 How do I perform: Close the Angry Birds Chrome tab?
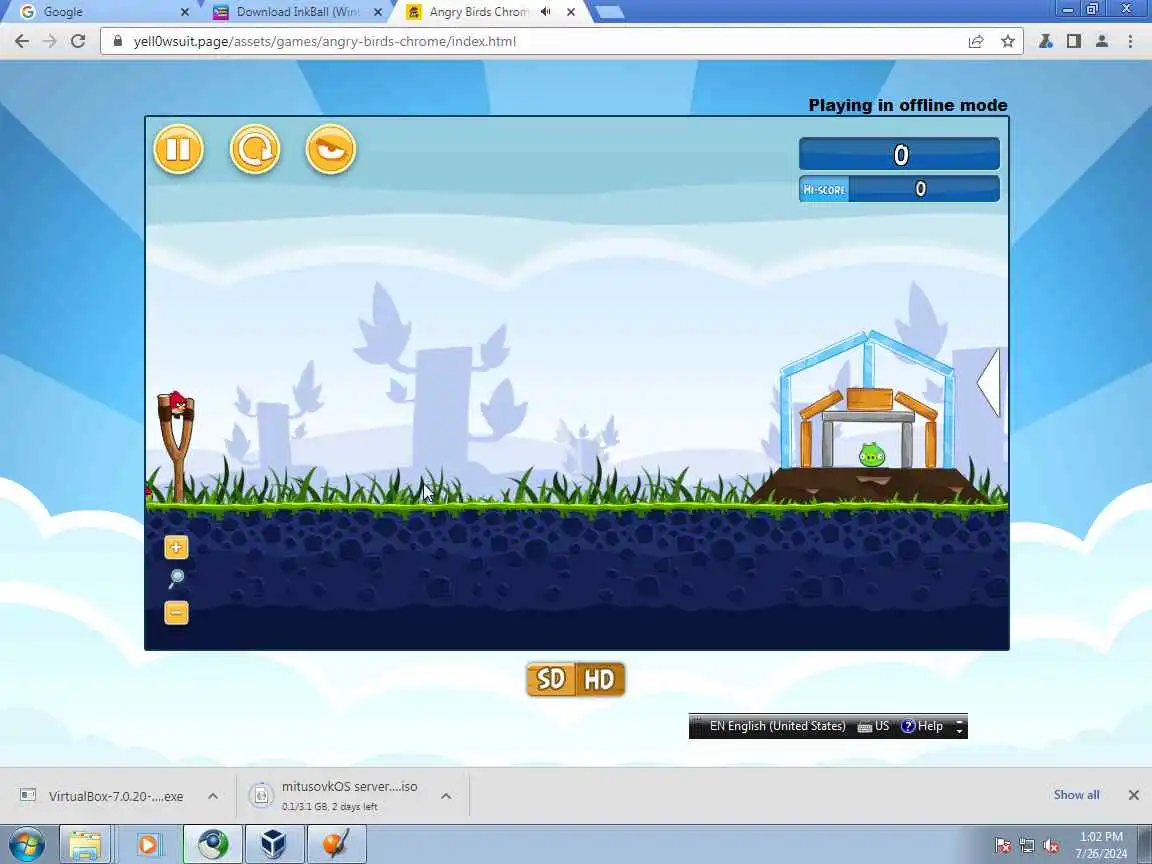click(x=571, y=12)
